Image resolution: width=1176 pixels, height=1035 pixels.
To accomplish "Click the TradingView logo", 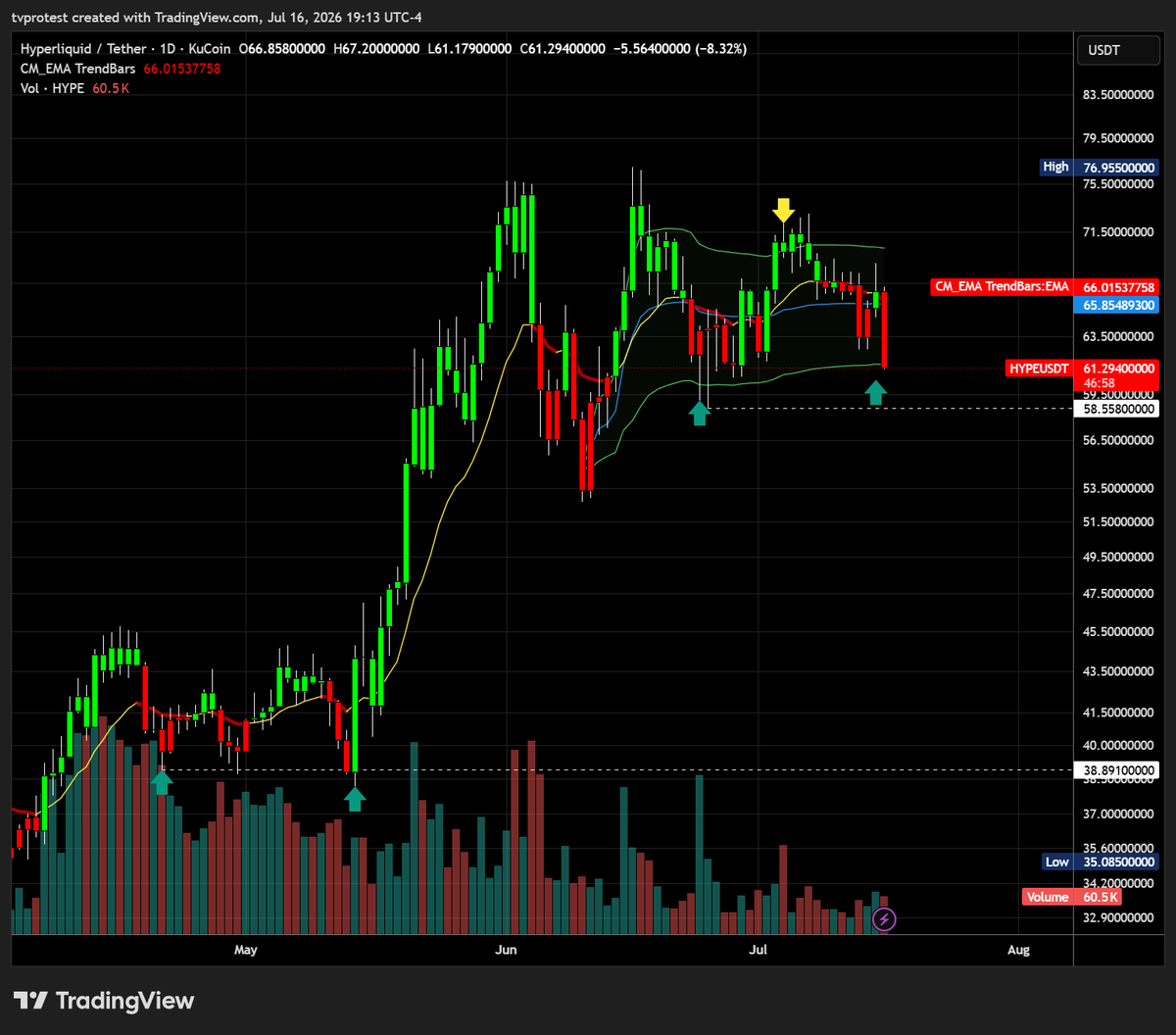I will pos(104,1001).
